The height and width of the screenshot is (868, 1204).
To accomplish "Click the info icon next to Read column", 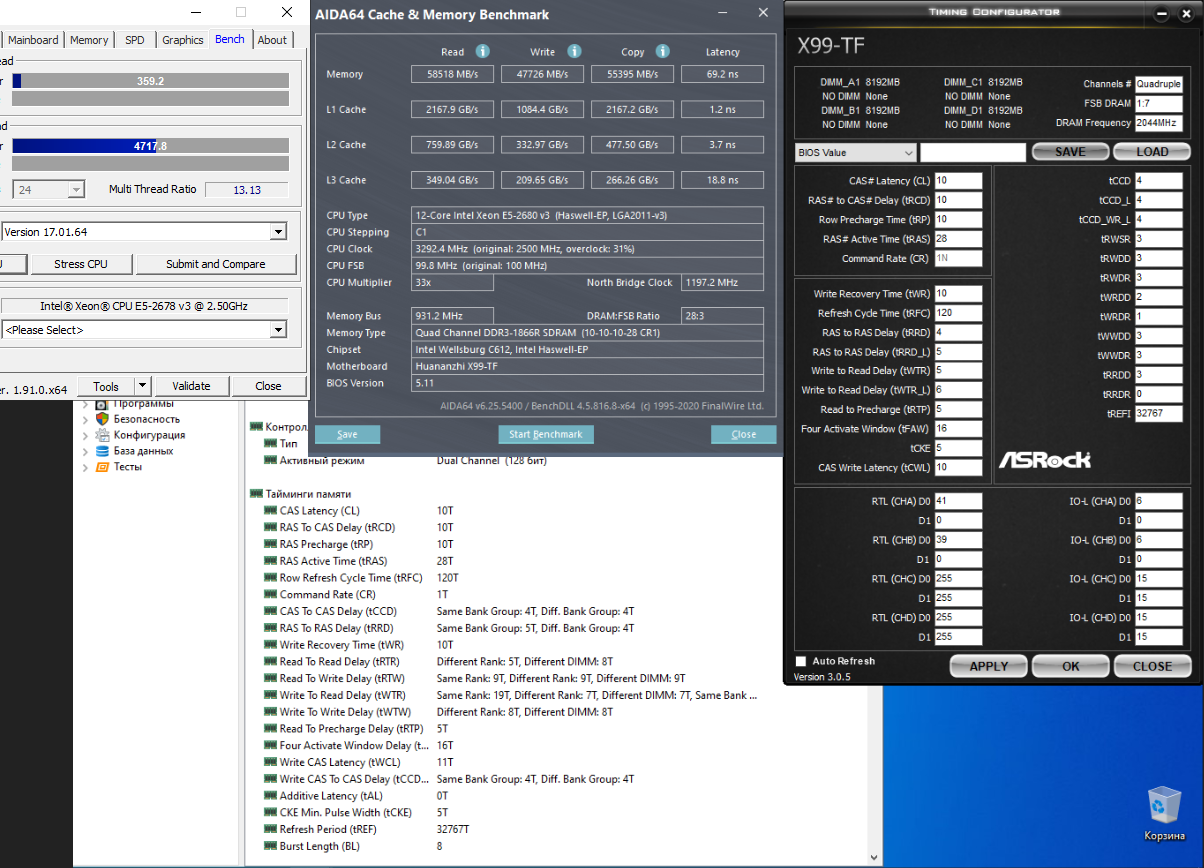I will 482,51.
